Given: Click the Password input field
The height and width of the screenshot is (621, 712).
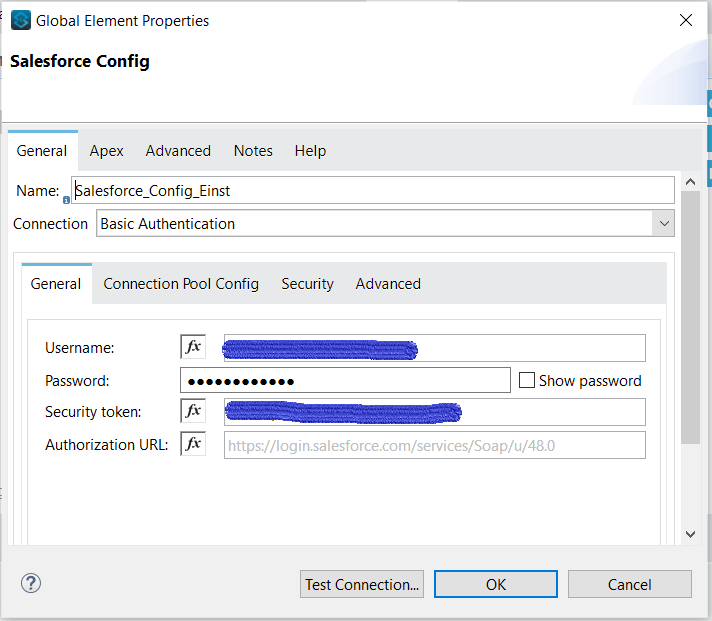Looking at the screenshot, I should point(345,380).
